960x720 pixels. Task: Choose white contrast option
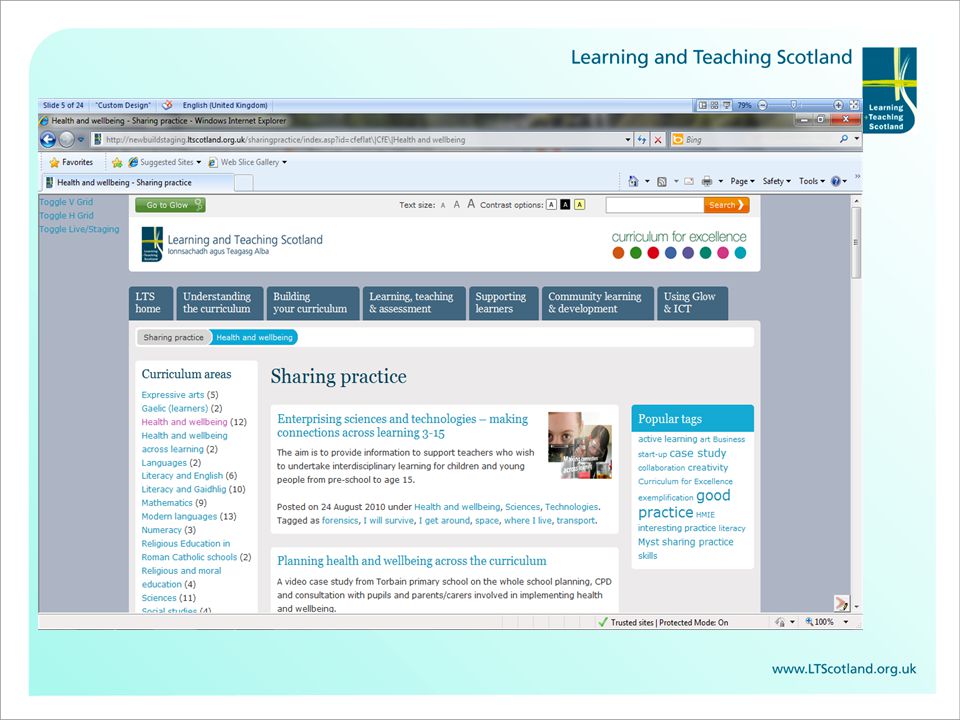coord(552,204)
